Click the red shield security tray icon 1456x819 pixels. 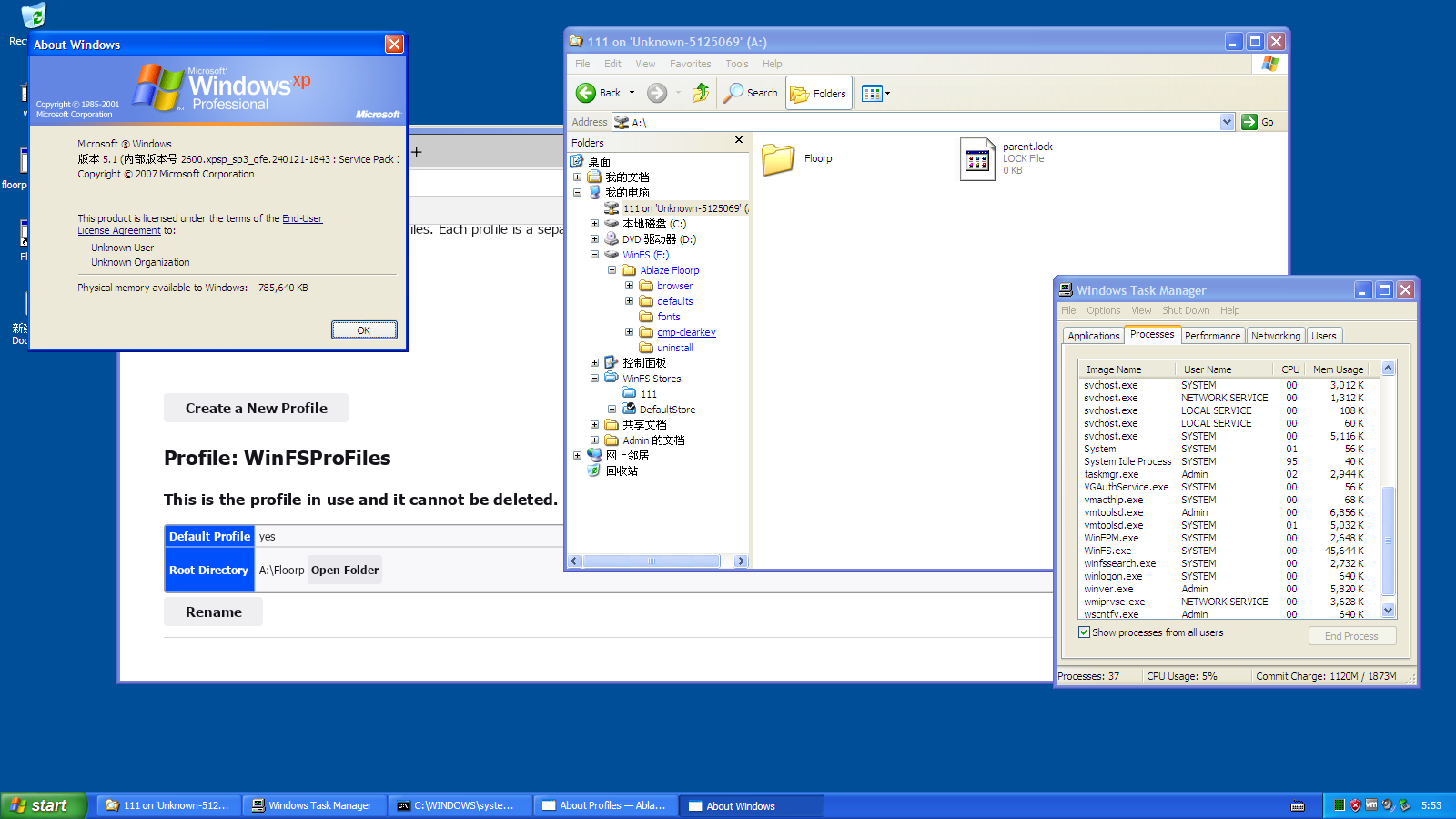click(x=1355, y=804)
